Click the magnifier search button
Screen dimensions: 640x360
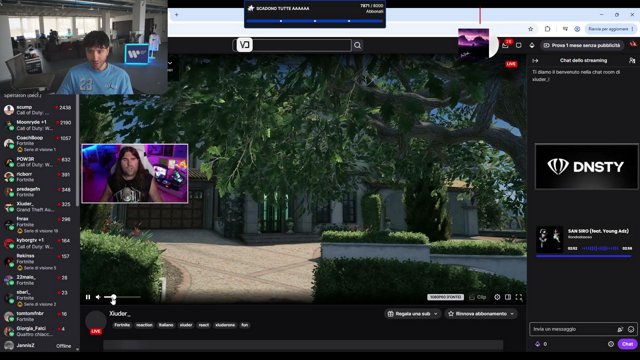click(358, 45)
